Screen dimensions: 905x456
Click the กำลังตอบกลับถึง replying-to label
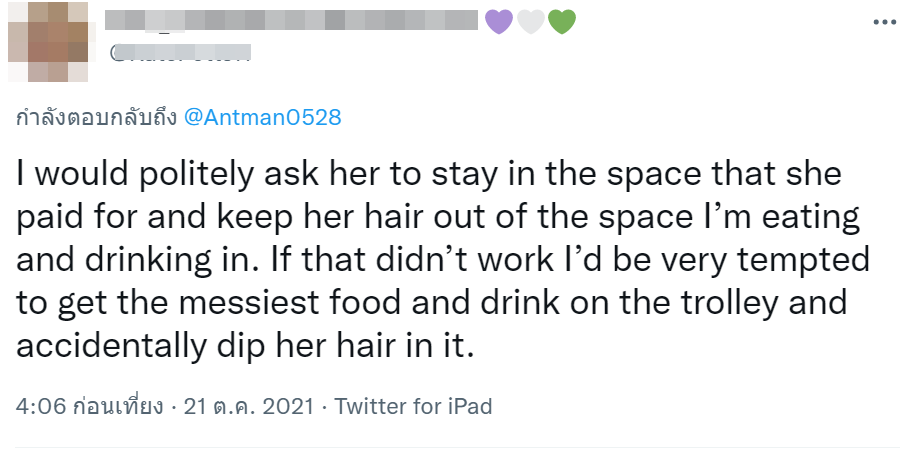[96, 117]
